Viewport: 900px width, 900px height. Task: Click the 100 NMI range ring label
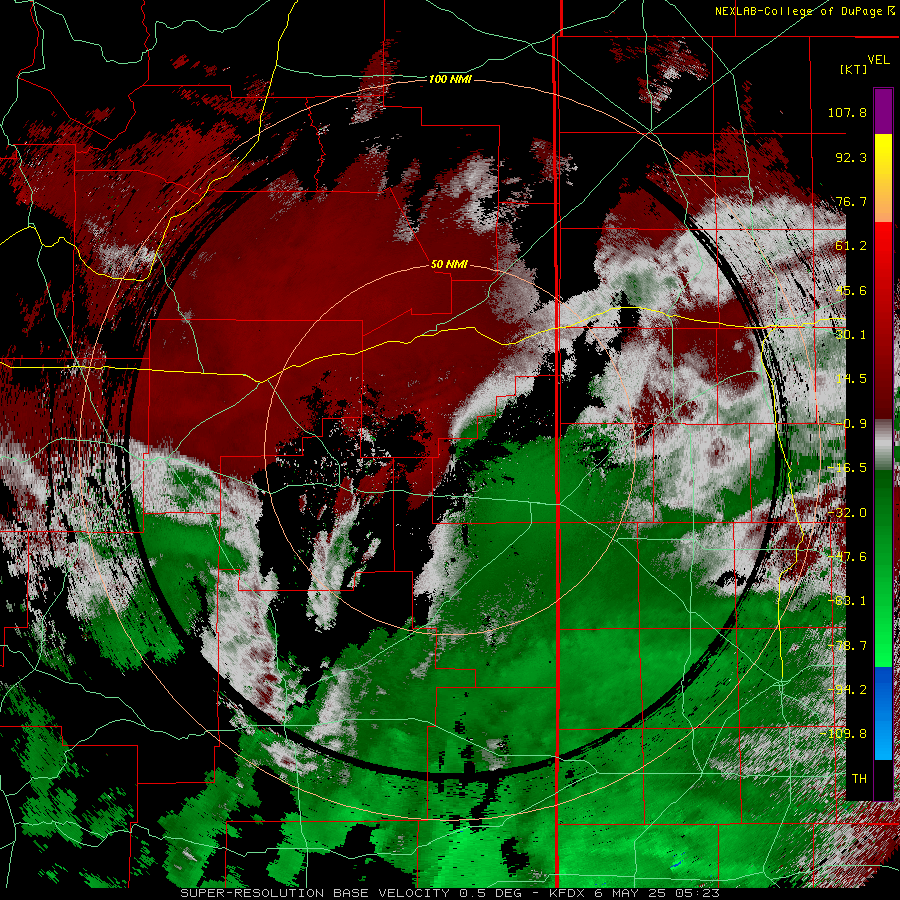click(x=451, y=79)
